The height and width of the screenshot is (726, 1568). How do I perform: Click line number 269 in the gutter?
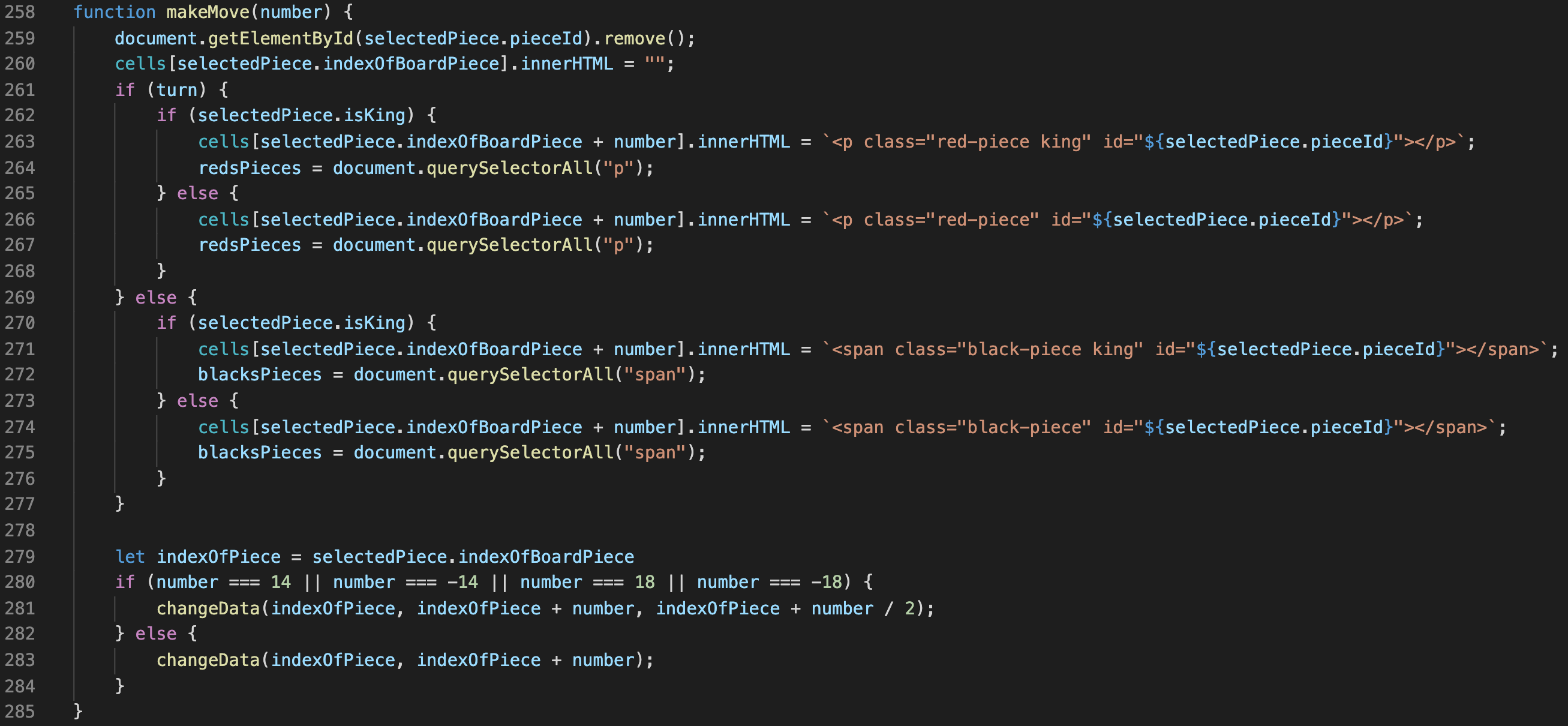pyautogui.click(x=19, y=298)
